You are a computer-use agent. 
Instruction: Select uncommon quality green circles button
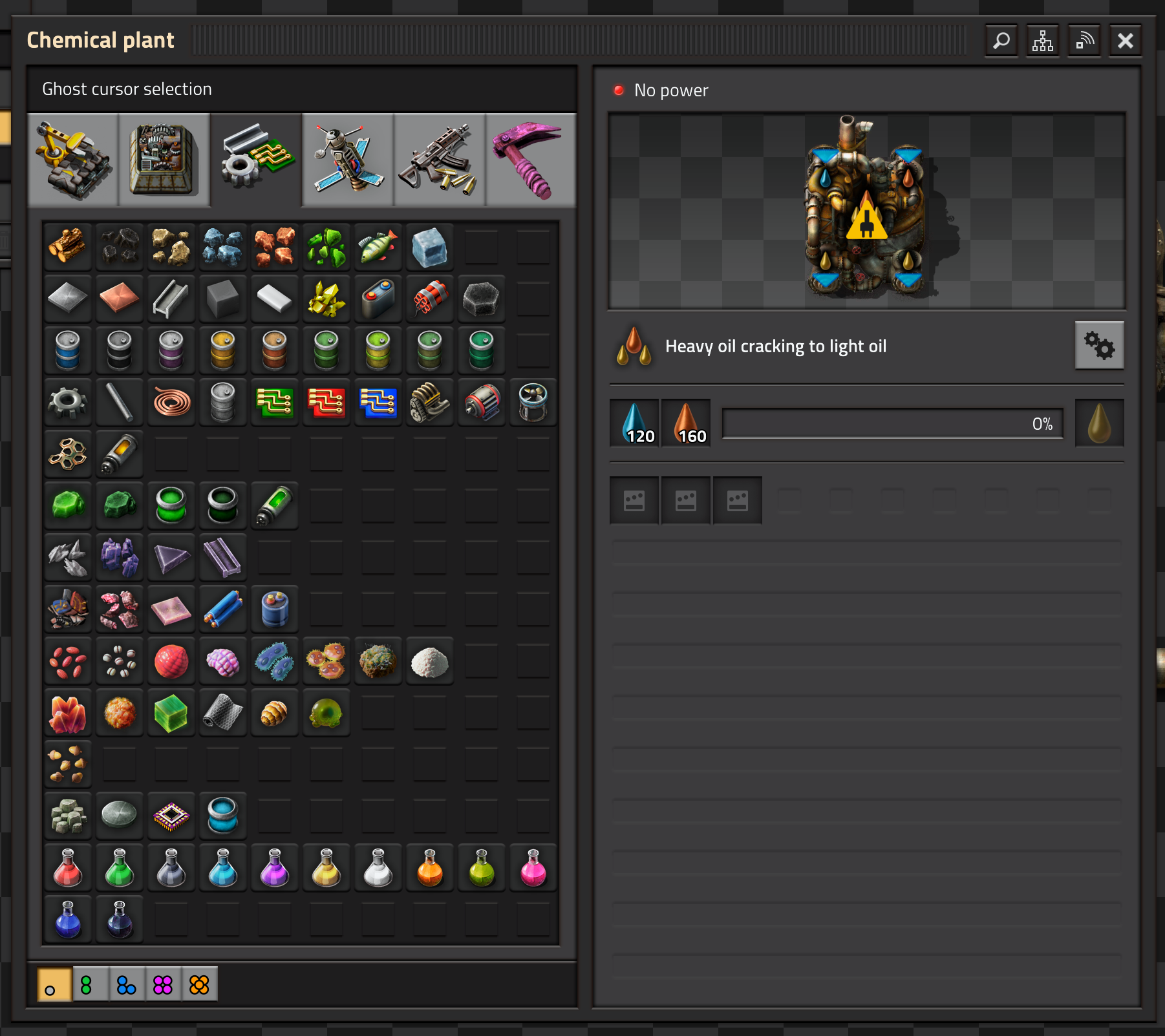(x=91, y=984)
